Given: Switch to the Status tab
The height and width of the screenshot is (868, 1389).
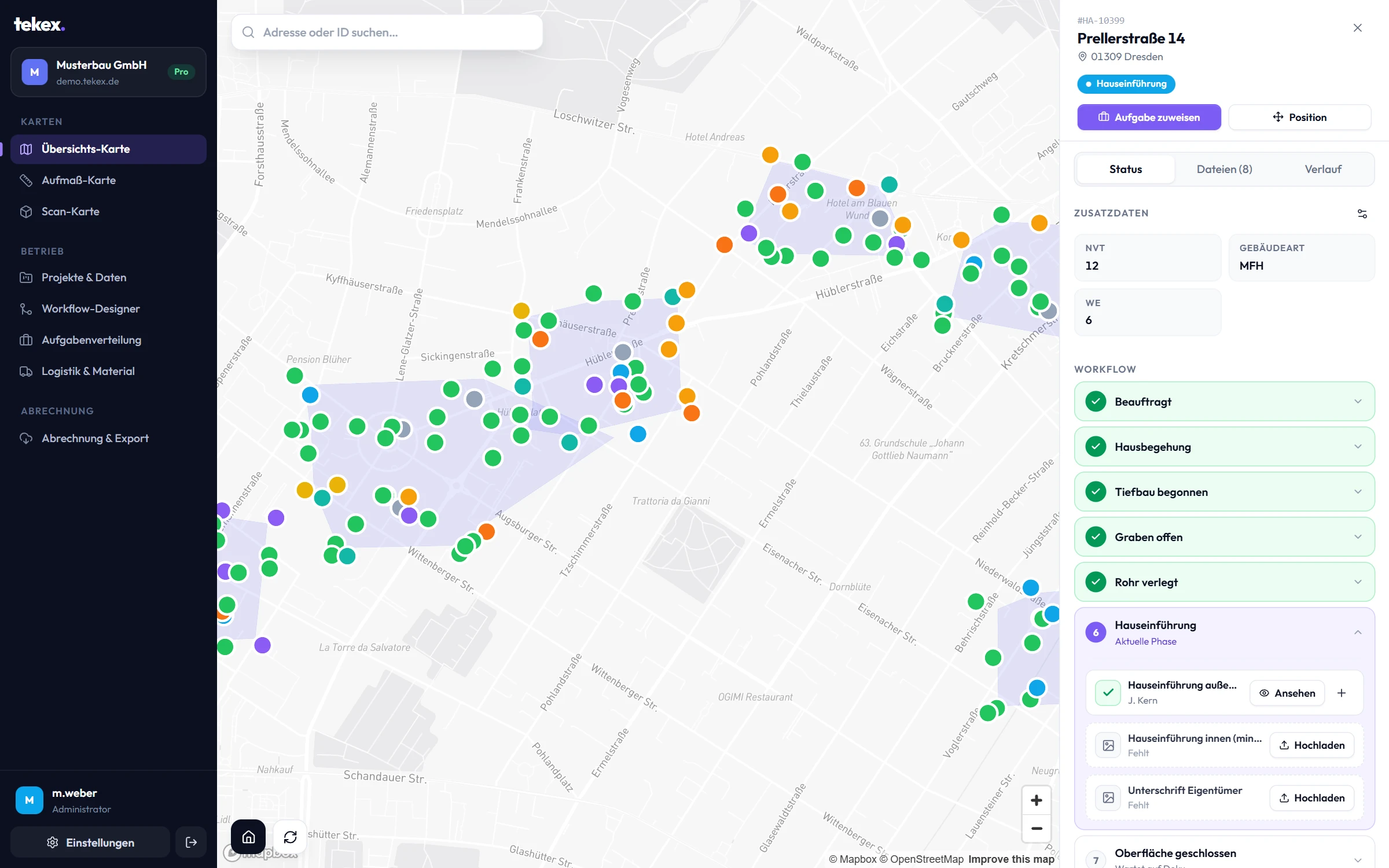Looking at the screenshot, I should click(x=1126, y=169).
